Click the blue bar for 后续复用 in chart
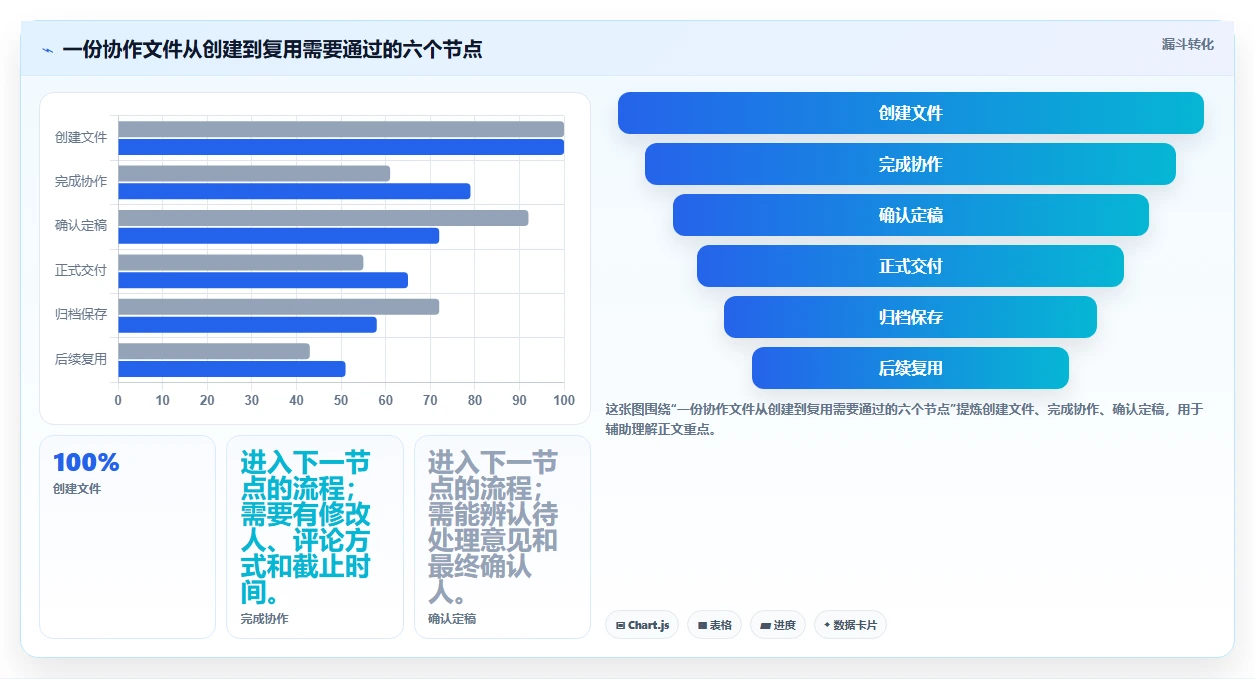Viewport: 1255px width, 679px height. click(x=232, y=369)
